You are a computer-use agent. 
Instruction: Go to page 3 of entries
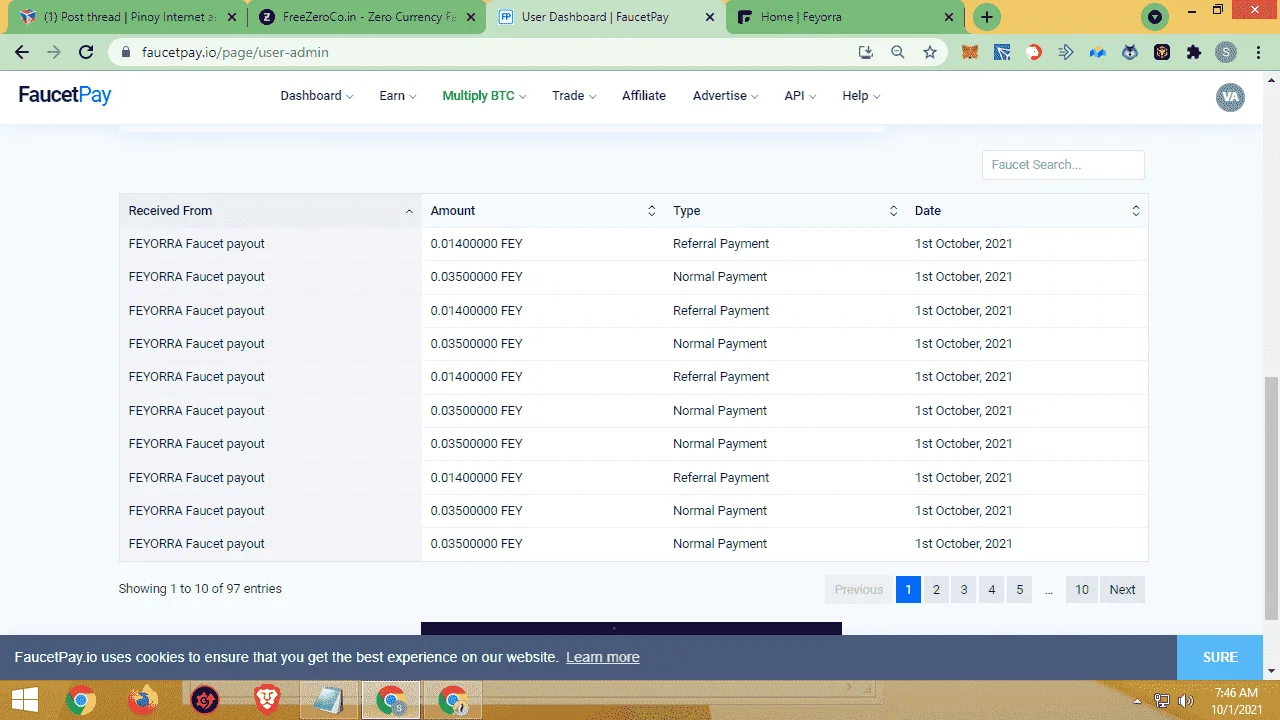coord(964,590)
